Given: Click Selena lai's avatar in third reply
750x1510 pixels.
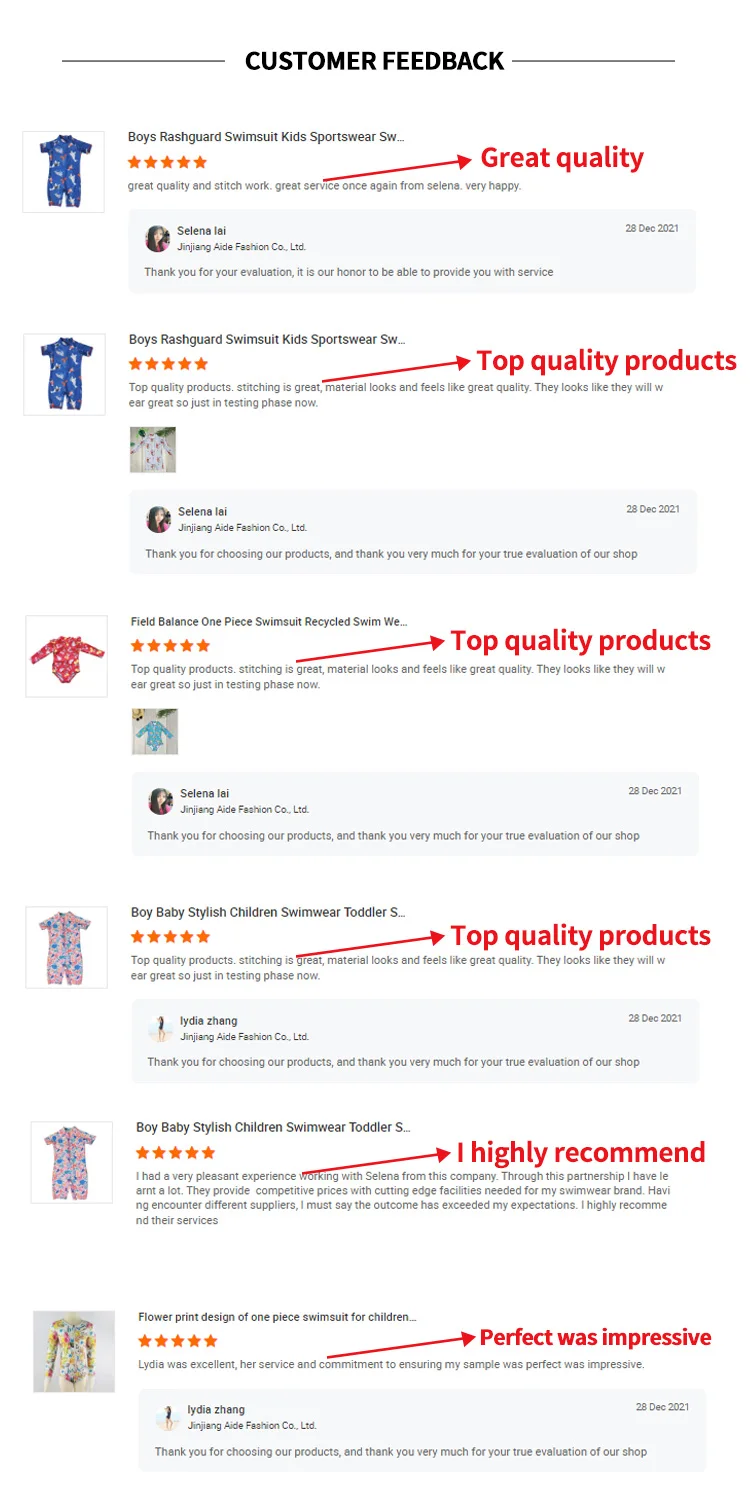Looking at the screenshot, I should pos(161,801).
